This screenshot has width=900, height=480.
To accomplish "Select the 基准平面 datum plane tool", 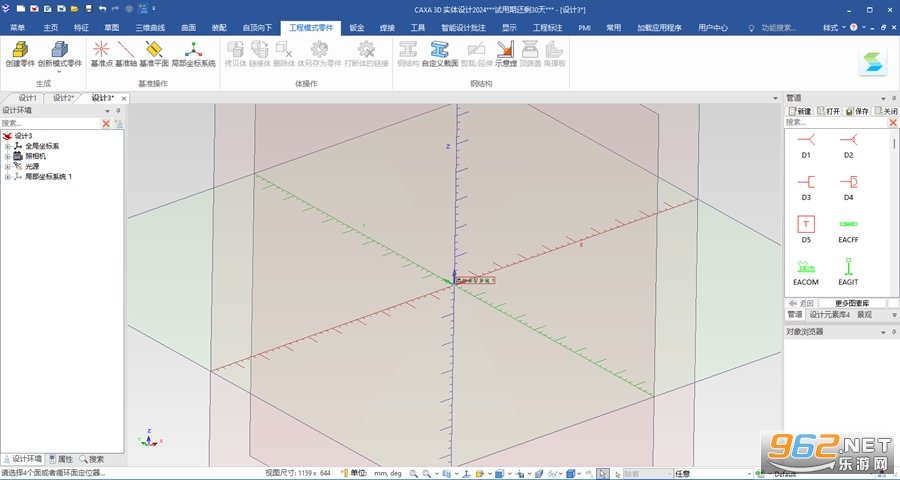I will pyautogui.click(x=154, y=54).
